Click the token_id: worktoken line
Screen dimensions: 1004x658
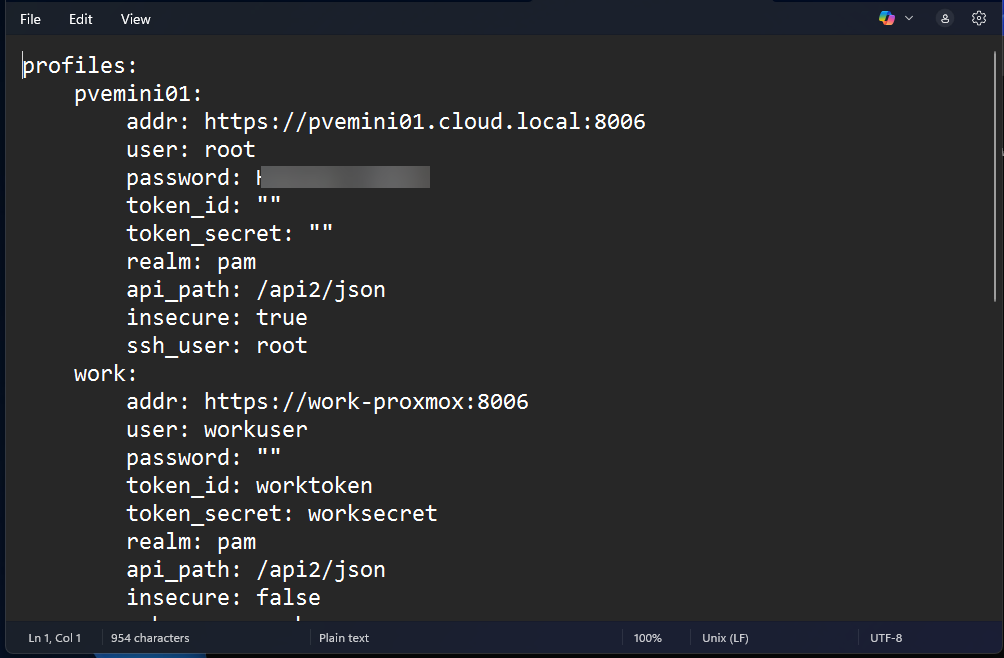(x=248, y=485)
